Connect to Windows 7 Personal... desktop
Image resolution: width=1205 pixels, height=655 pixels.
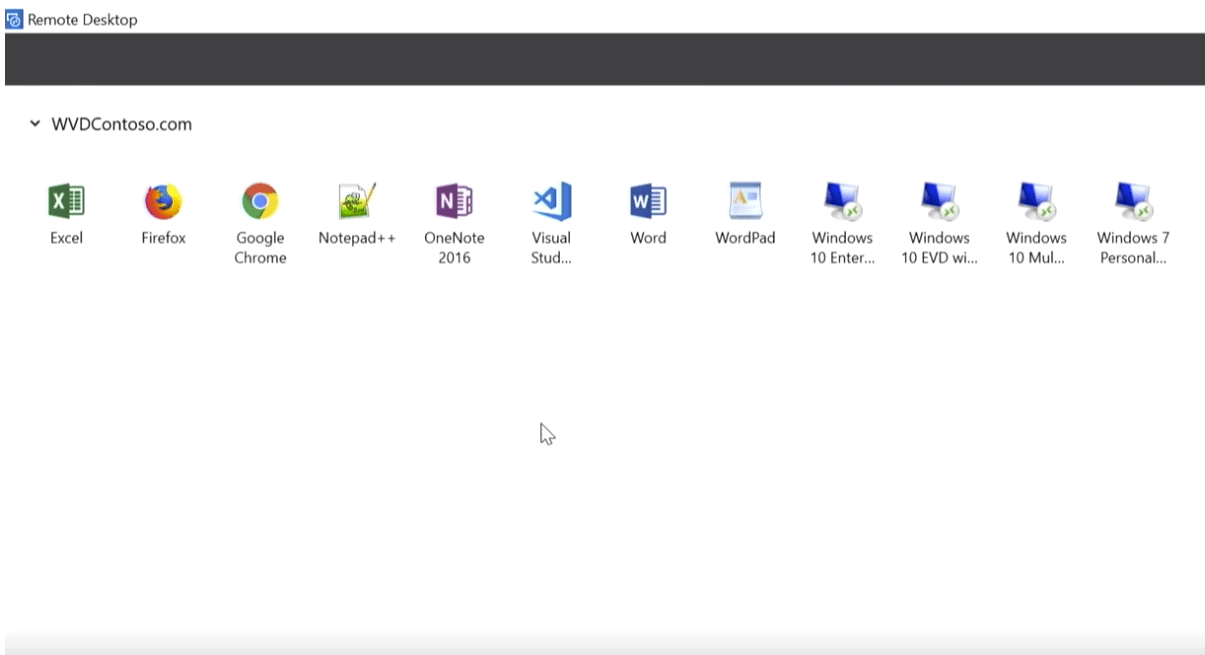(1133, 202)
